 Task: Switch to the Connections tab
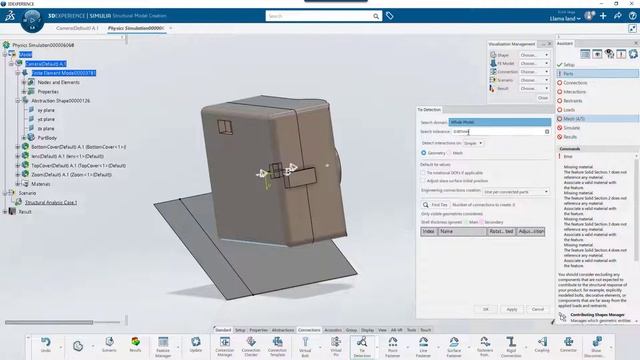point(309,330)
